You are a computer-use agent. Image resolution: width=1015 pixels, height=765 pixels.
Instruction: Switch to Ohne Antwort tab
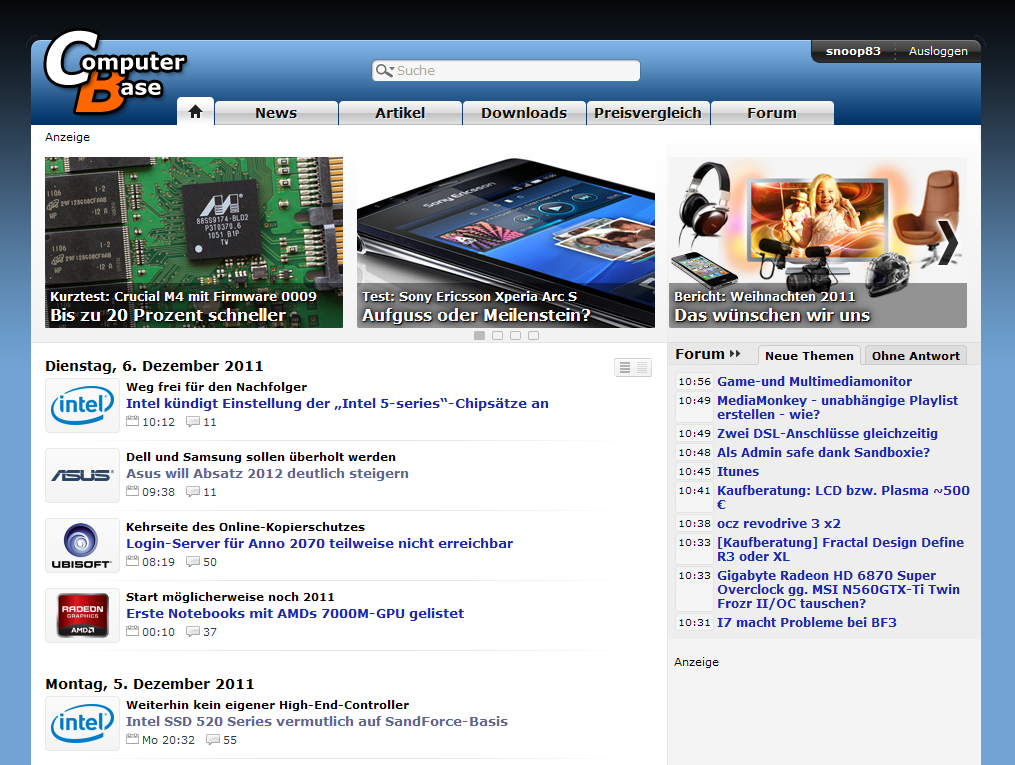[915, 355]
